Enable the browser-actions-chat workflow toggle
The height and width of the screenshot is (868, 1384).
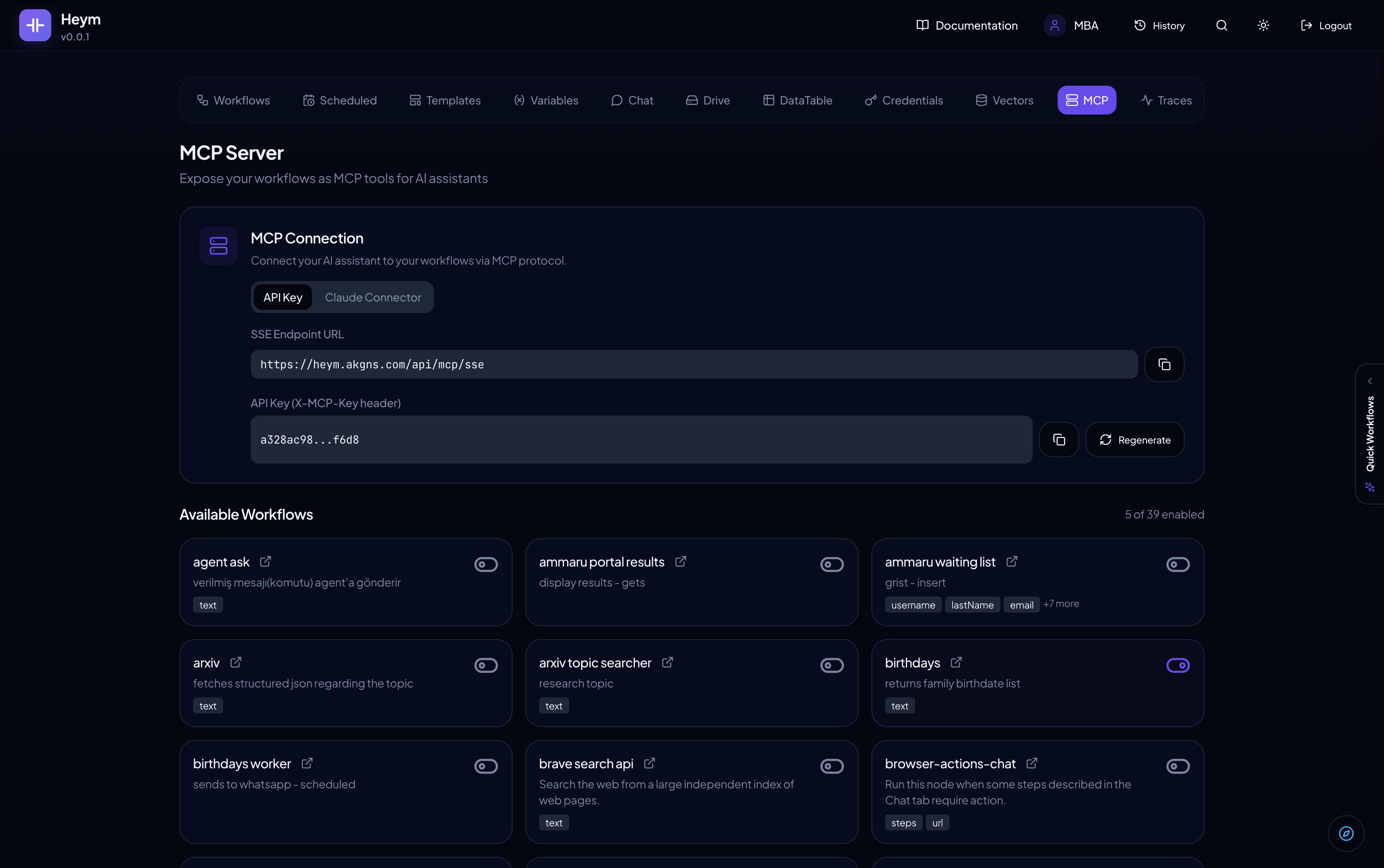point(1177,766)
